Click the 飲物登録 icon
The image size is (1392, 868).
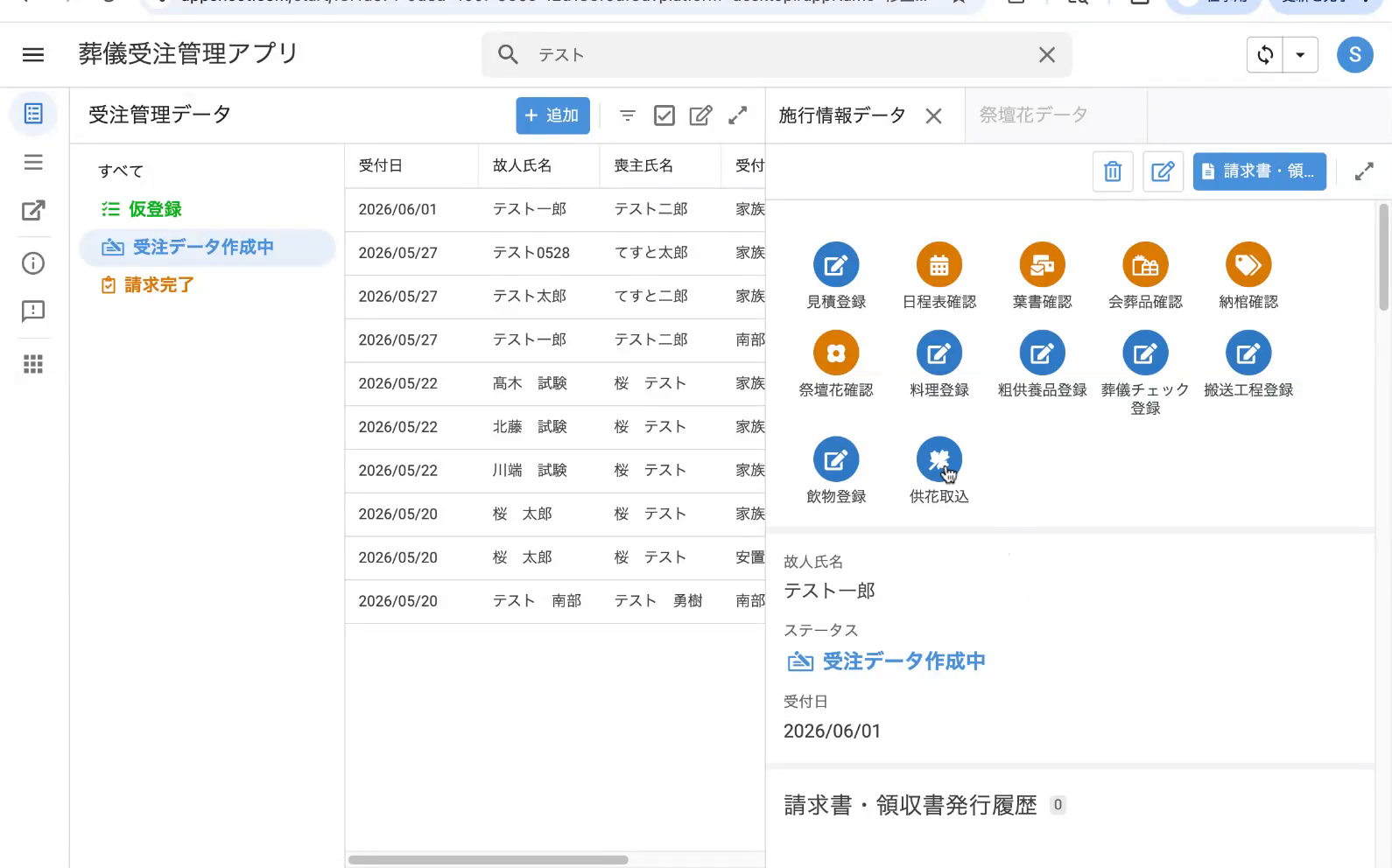click(x=836, y=459)
